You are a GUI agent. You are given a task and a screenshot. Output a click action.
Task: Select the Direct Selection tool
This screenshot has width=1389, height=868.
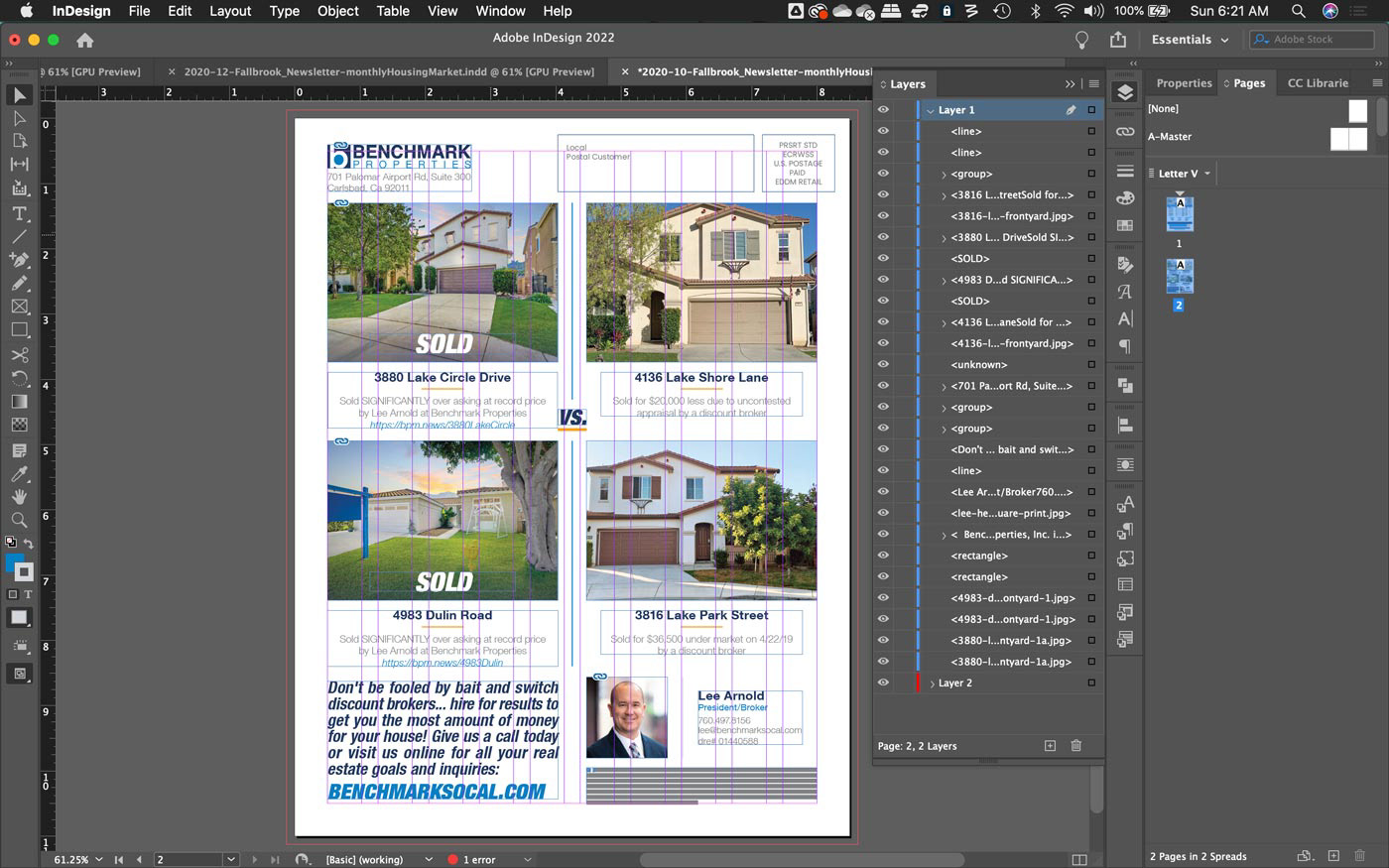pyautogui.click(x=19, y=118)
